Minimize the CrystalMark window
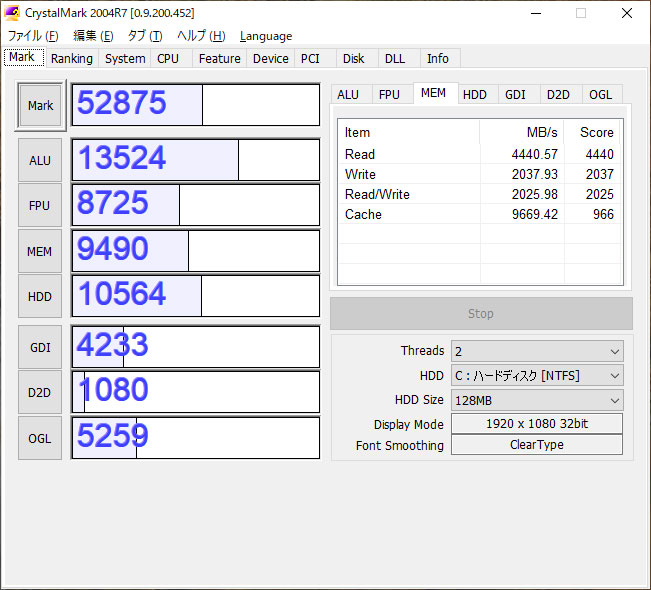The width and height of the screenshot is (651, 590). (x=536, y=13)
